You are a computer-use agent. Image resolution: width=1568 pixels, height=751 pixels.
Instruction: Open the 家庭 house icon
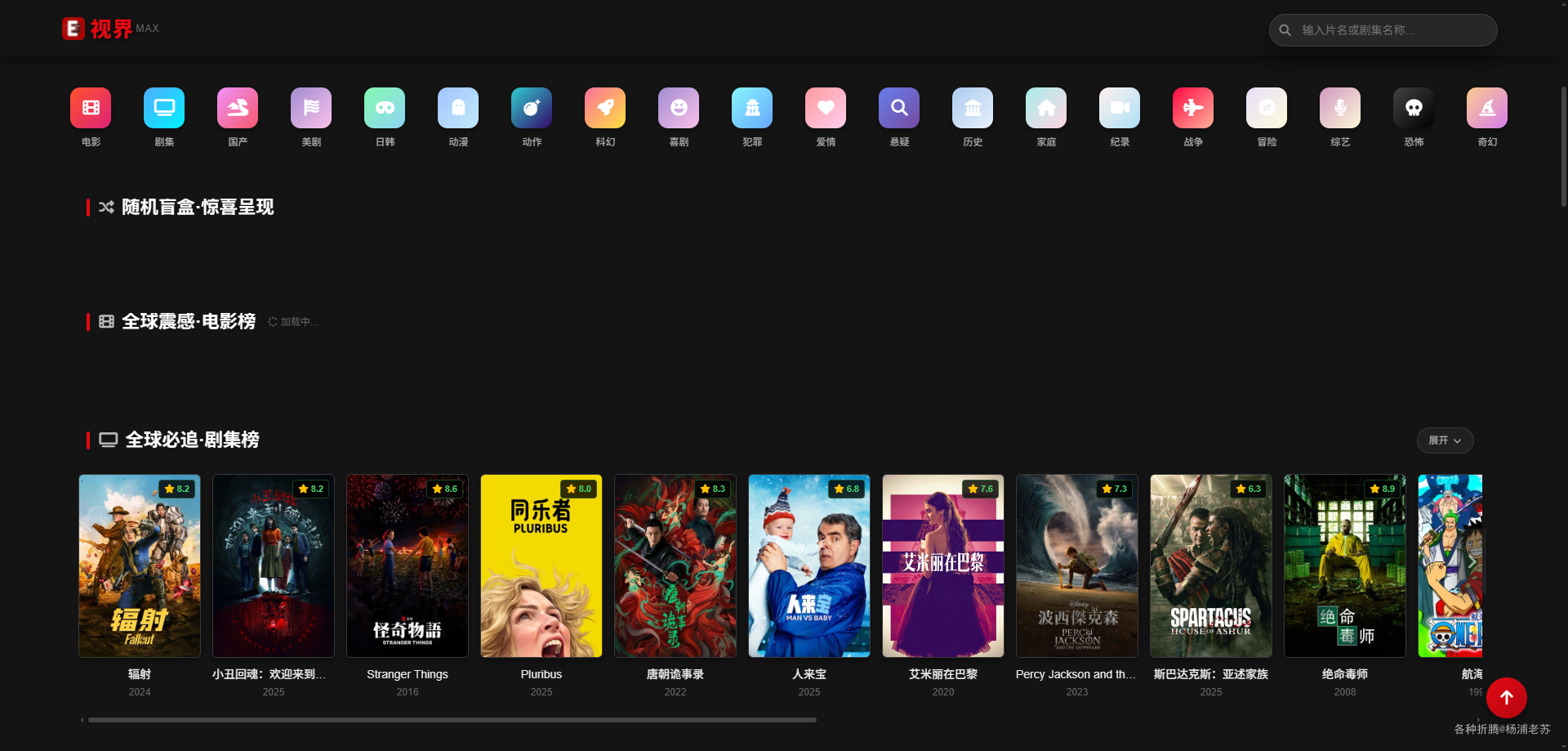pyautogui.click(x=1046, y=108)
